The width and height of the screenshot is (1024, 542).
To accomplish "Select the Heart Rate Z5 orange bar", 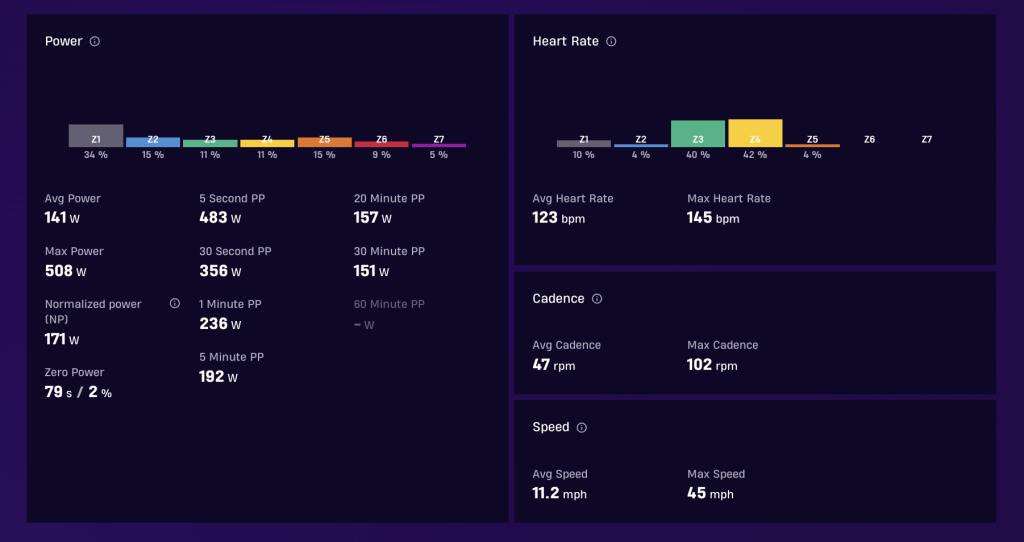I will pos(812,146).
